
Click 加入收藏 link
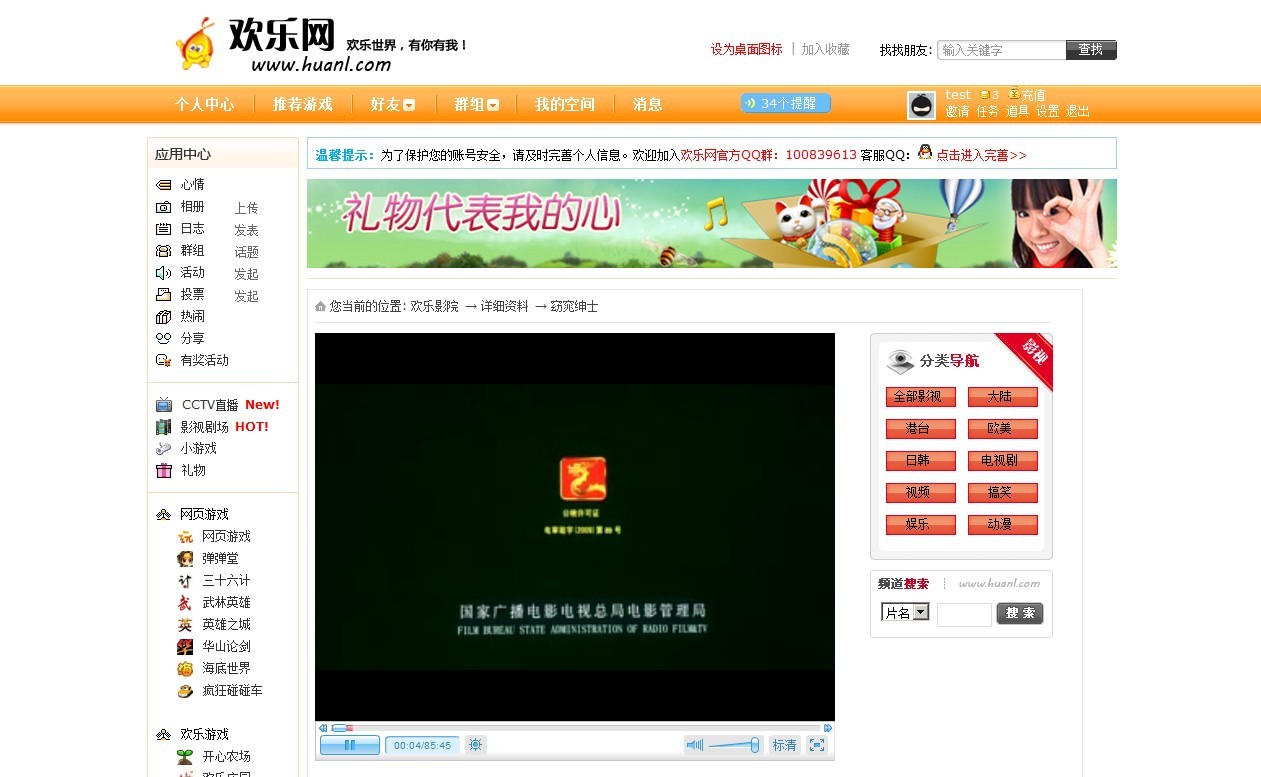coord(826,49)
